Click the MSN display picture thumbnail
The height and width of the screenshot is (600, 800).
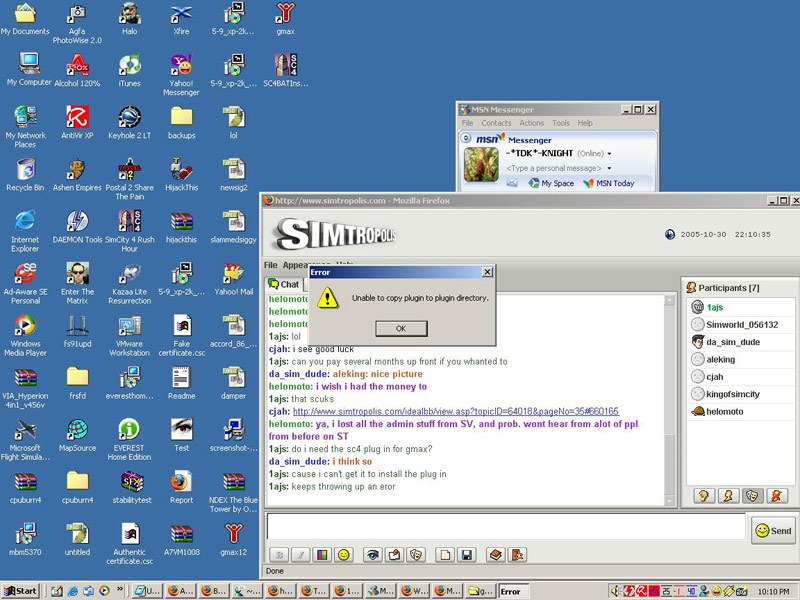pyautogui.click(x=481, y=164)
